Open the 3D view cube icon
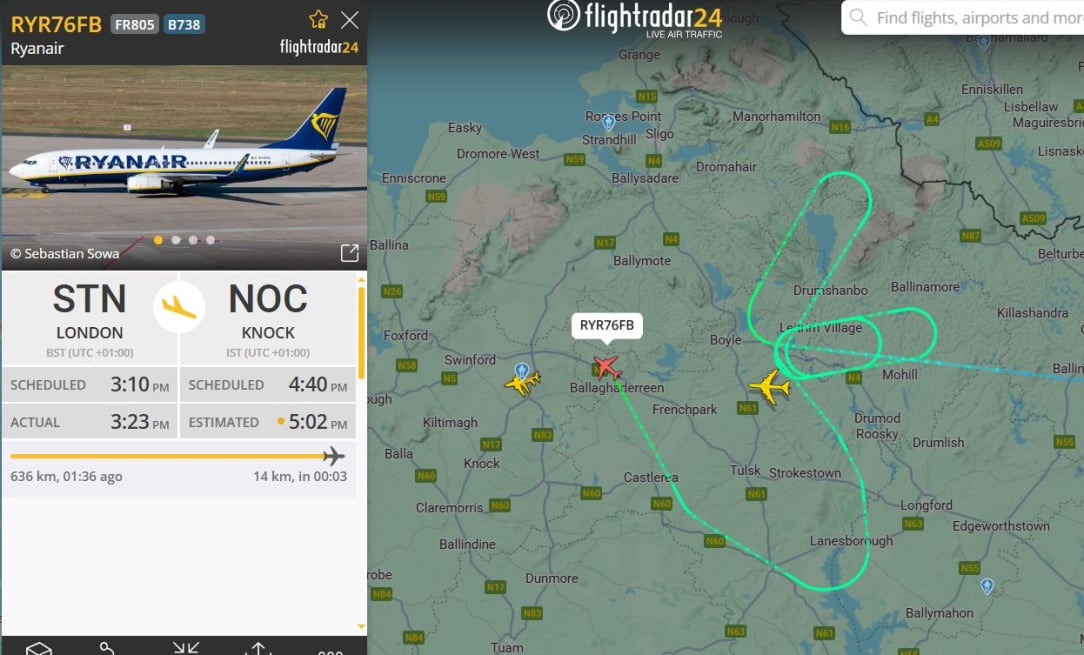The height and width of the screenshot is (655, 1084). 39,649
